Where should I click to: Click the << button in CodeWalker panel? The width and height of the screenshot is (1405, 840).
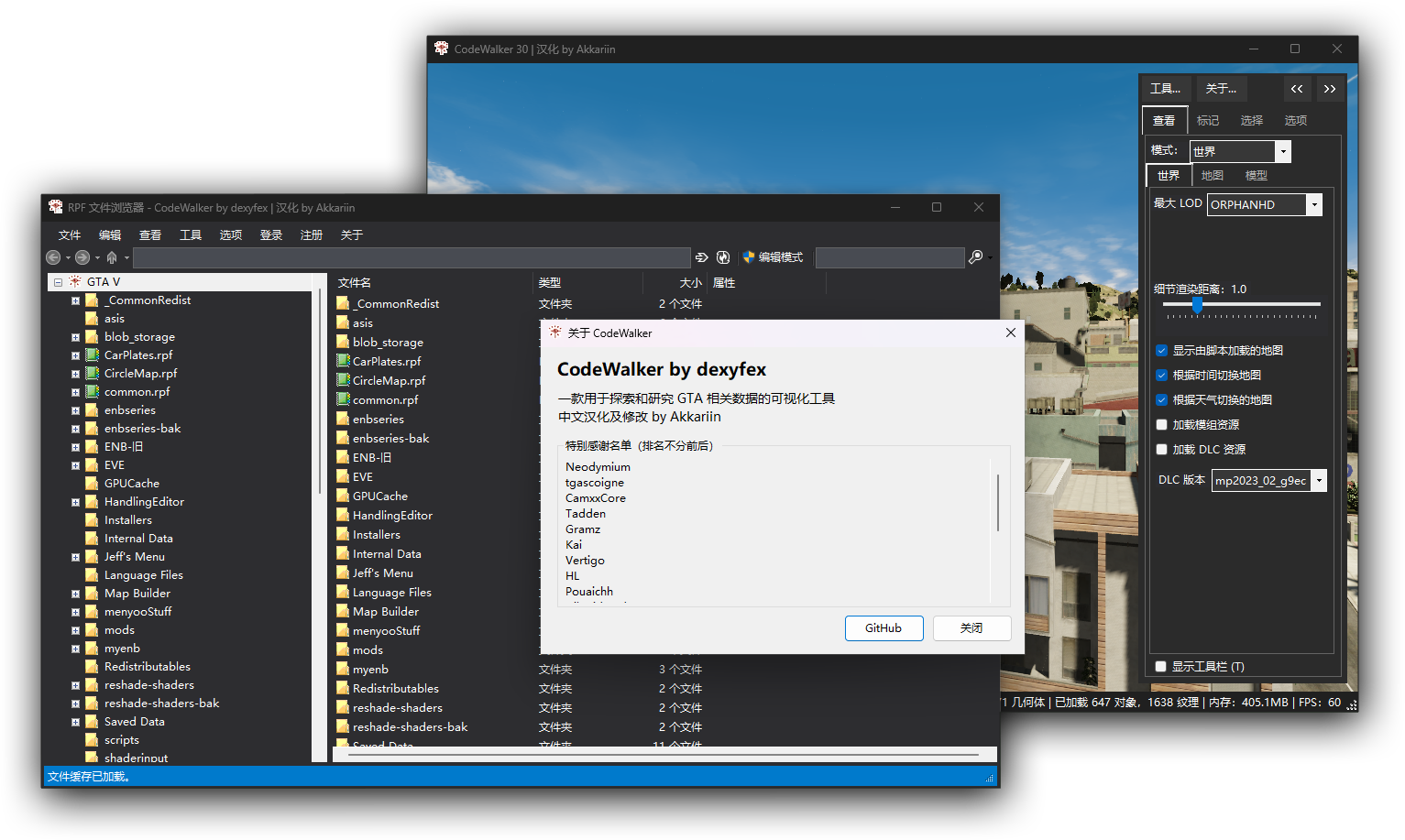(1297, 89)
